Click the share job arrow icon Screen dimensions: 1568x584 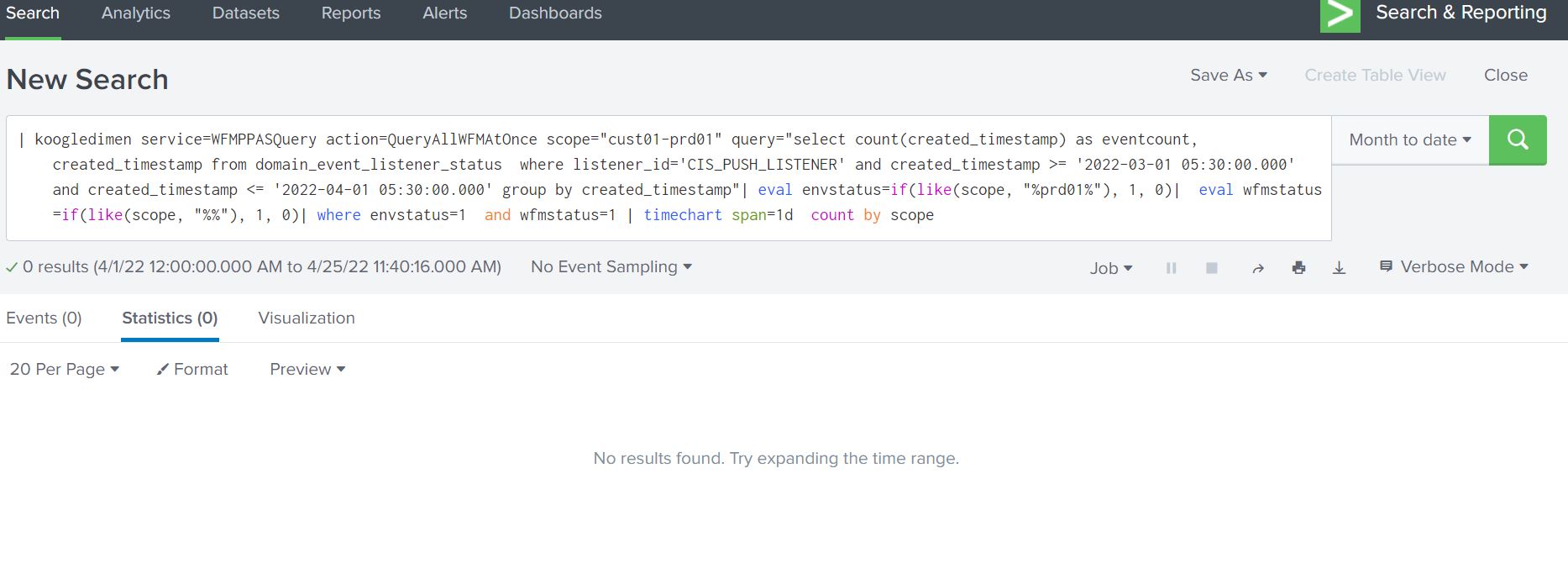1257,268
